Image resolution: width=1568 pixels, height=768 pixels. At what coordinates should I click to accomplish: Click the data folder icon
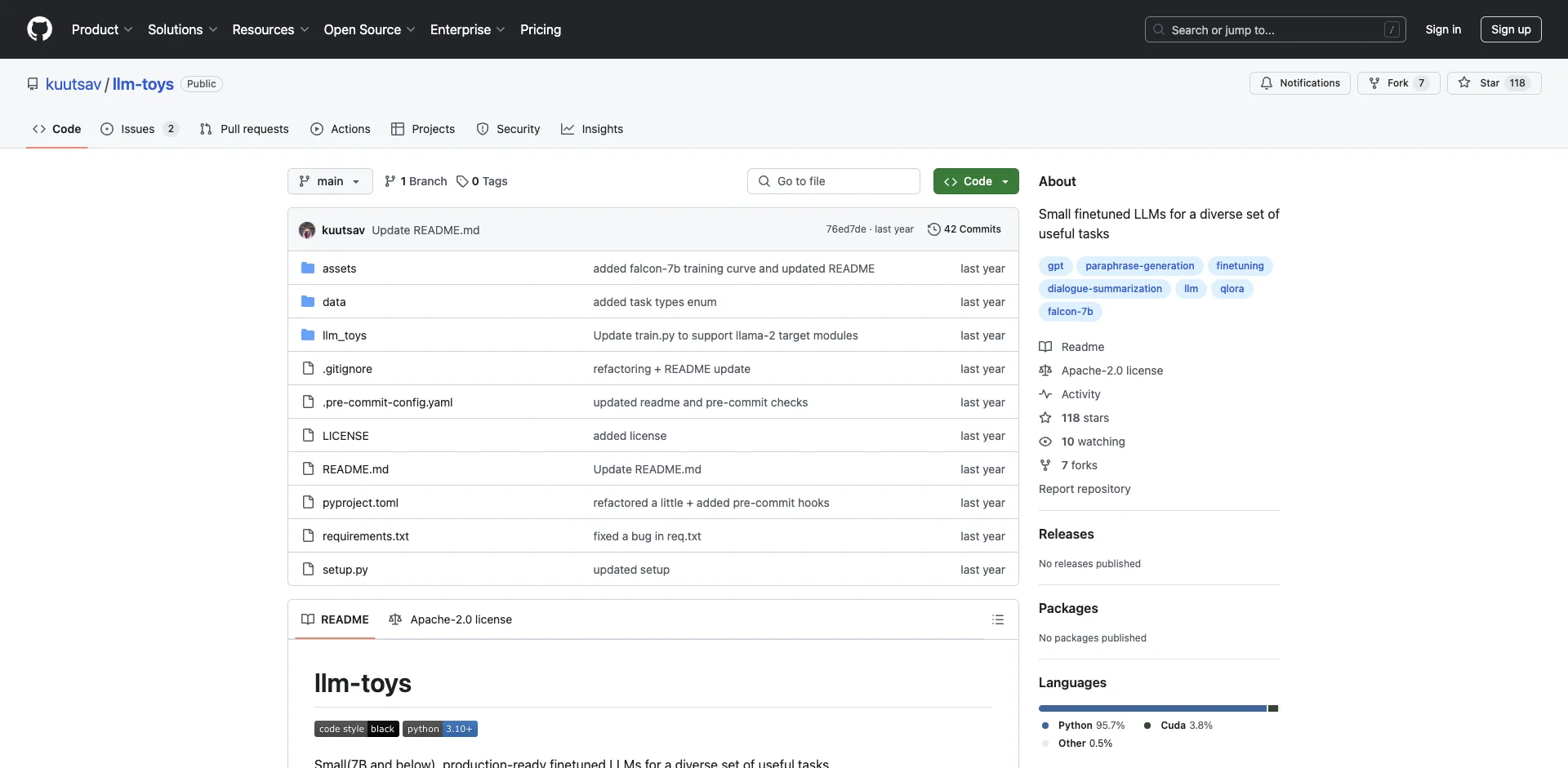pyautogui.click(x=308, y=301)
